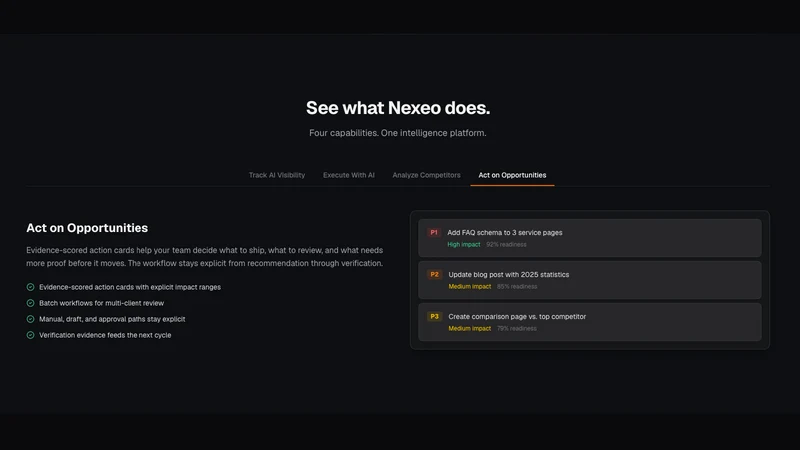Click check icon beside Manual, draft, and approval
The image size is (800, 450).
[31, 319]
